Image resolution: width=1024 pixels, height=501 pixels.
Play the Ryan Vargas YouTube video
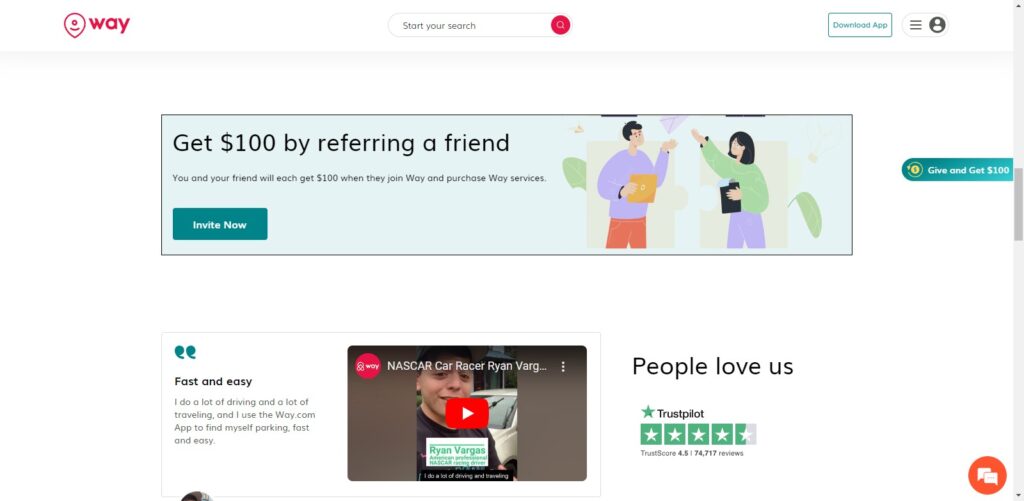(467, 413)
